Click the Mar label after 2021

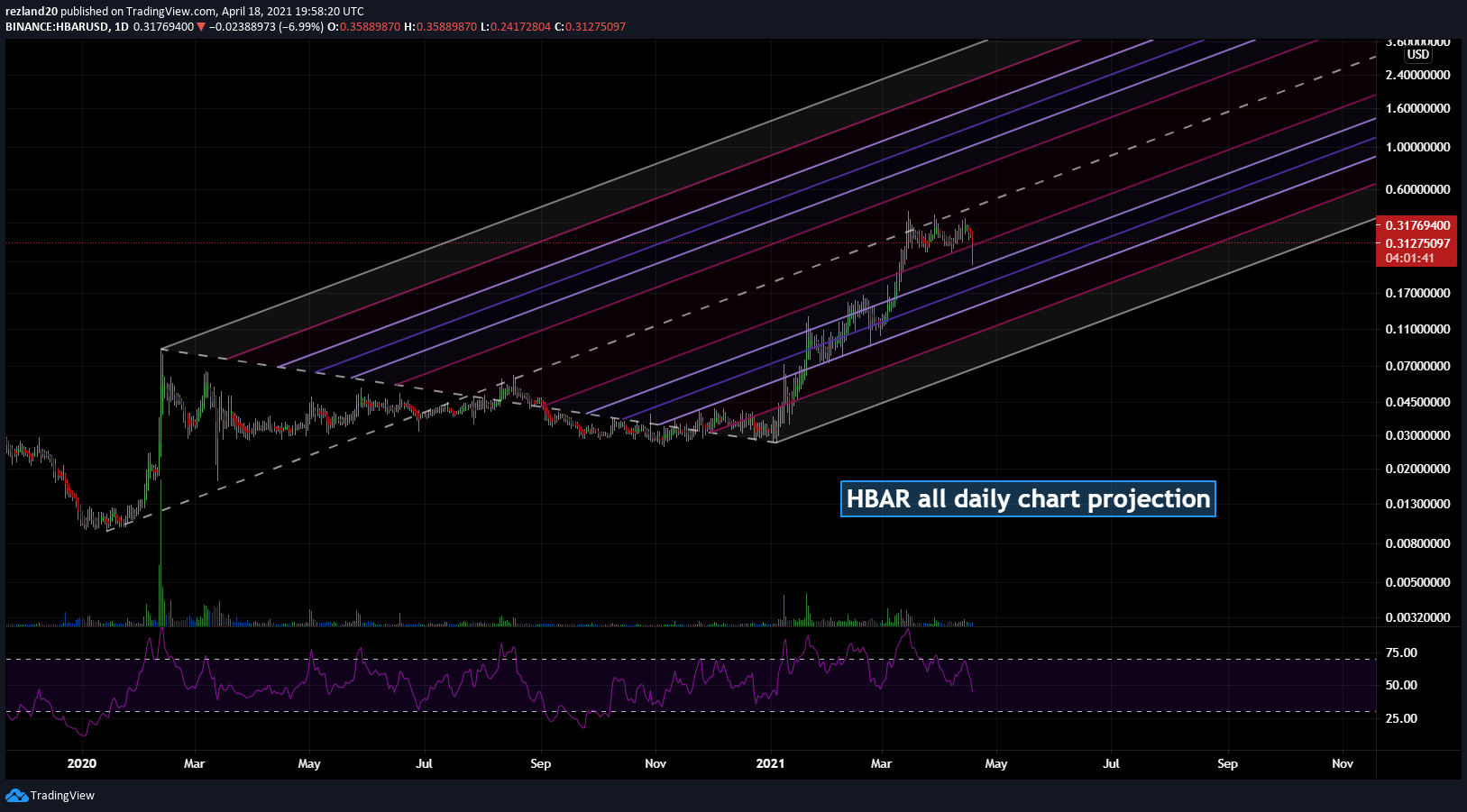coord(881,763)
